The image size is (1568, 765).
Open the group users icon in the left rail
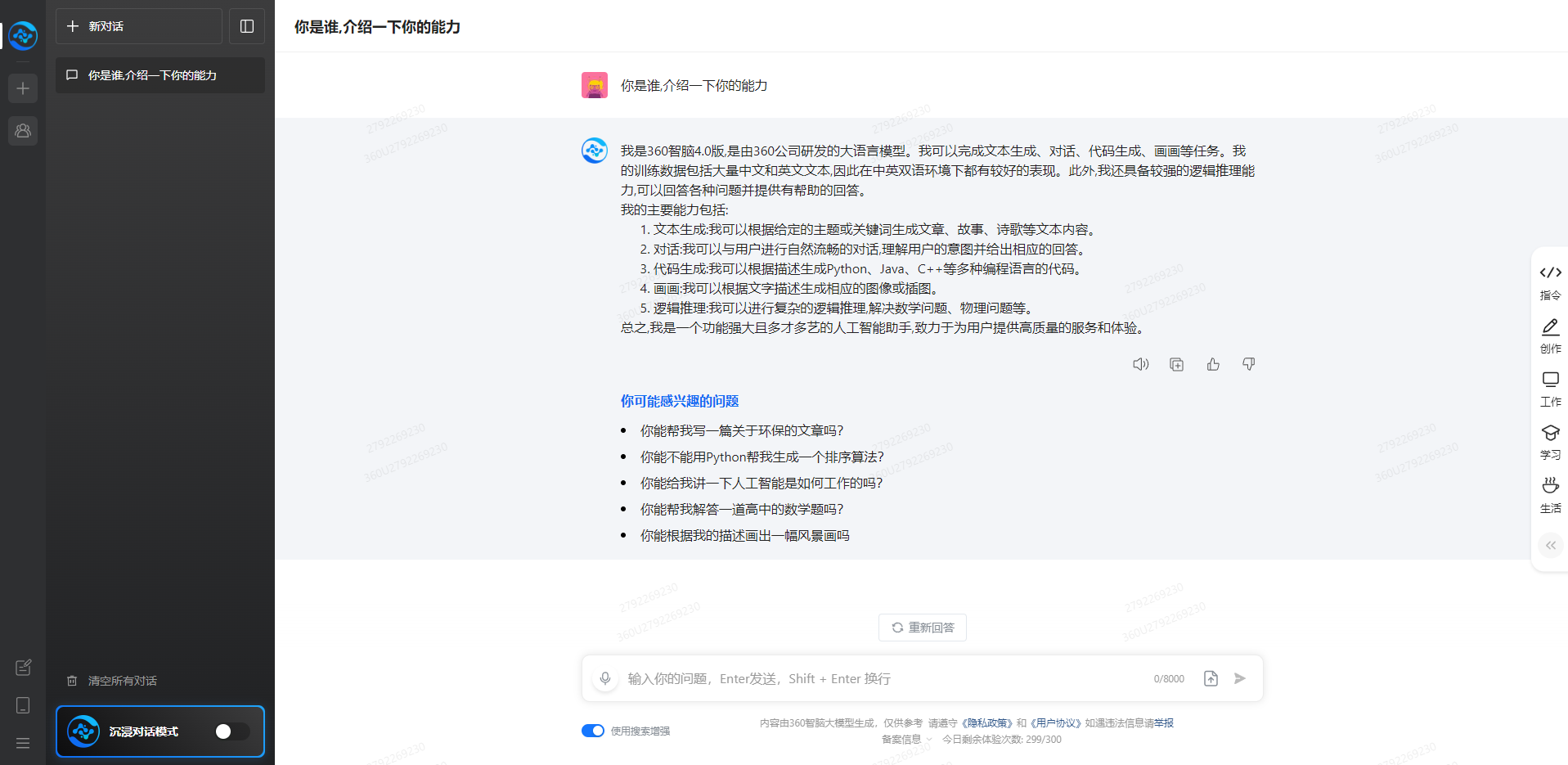(x=23, y=131)
